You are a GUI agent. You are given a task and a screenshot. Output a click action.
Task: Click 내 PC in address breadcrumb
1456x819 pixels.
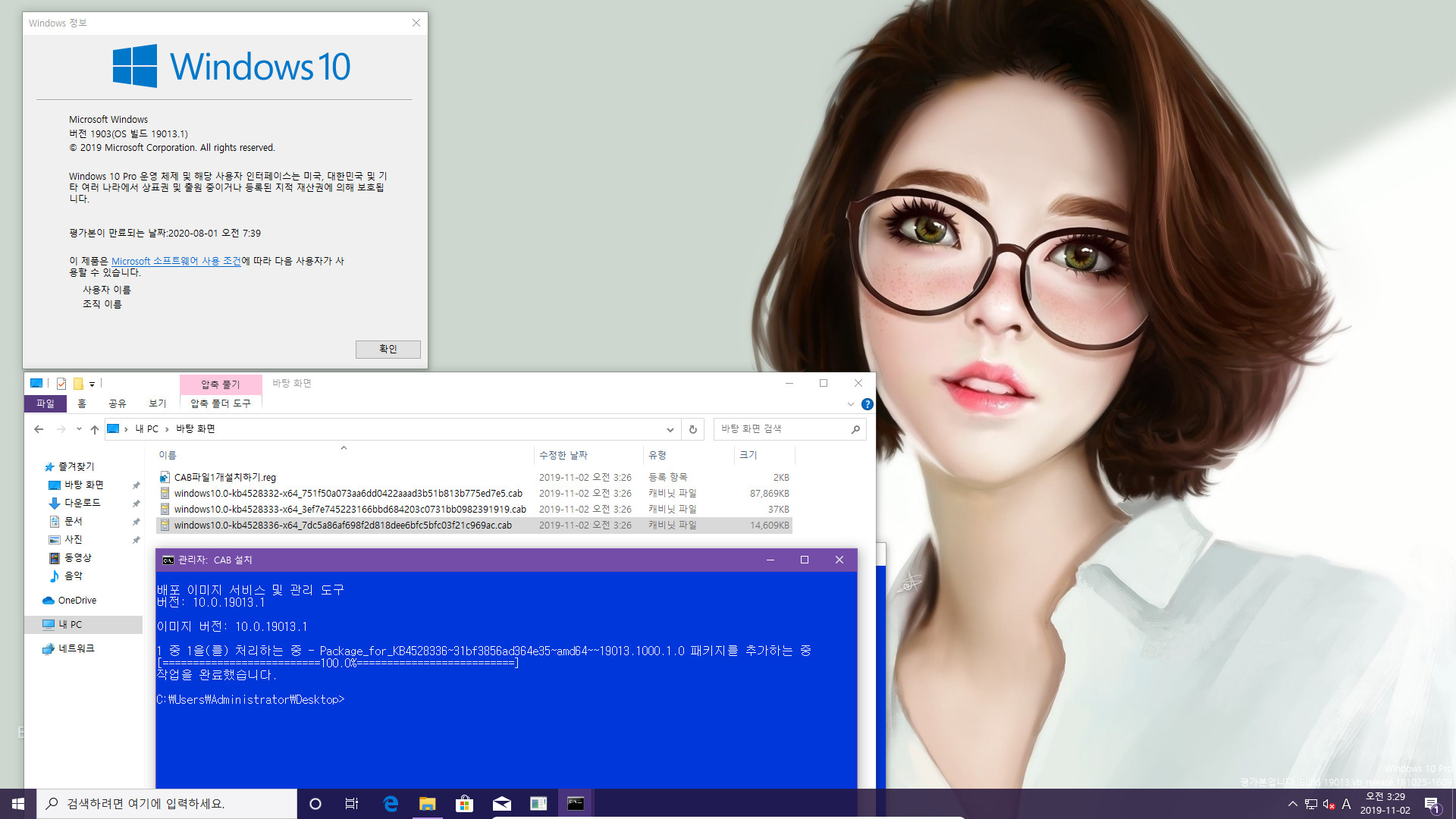[147, 429]
